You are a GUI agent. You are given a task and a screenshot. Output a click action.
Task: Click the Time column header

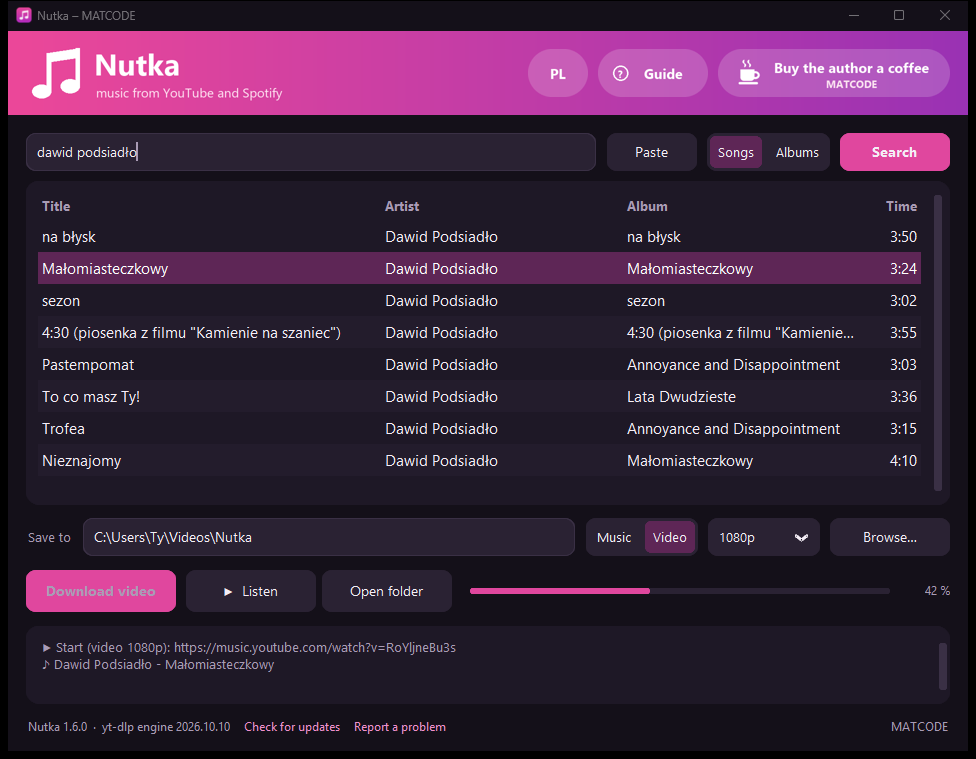pos(901,206)
